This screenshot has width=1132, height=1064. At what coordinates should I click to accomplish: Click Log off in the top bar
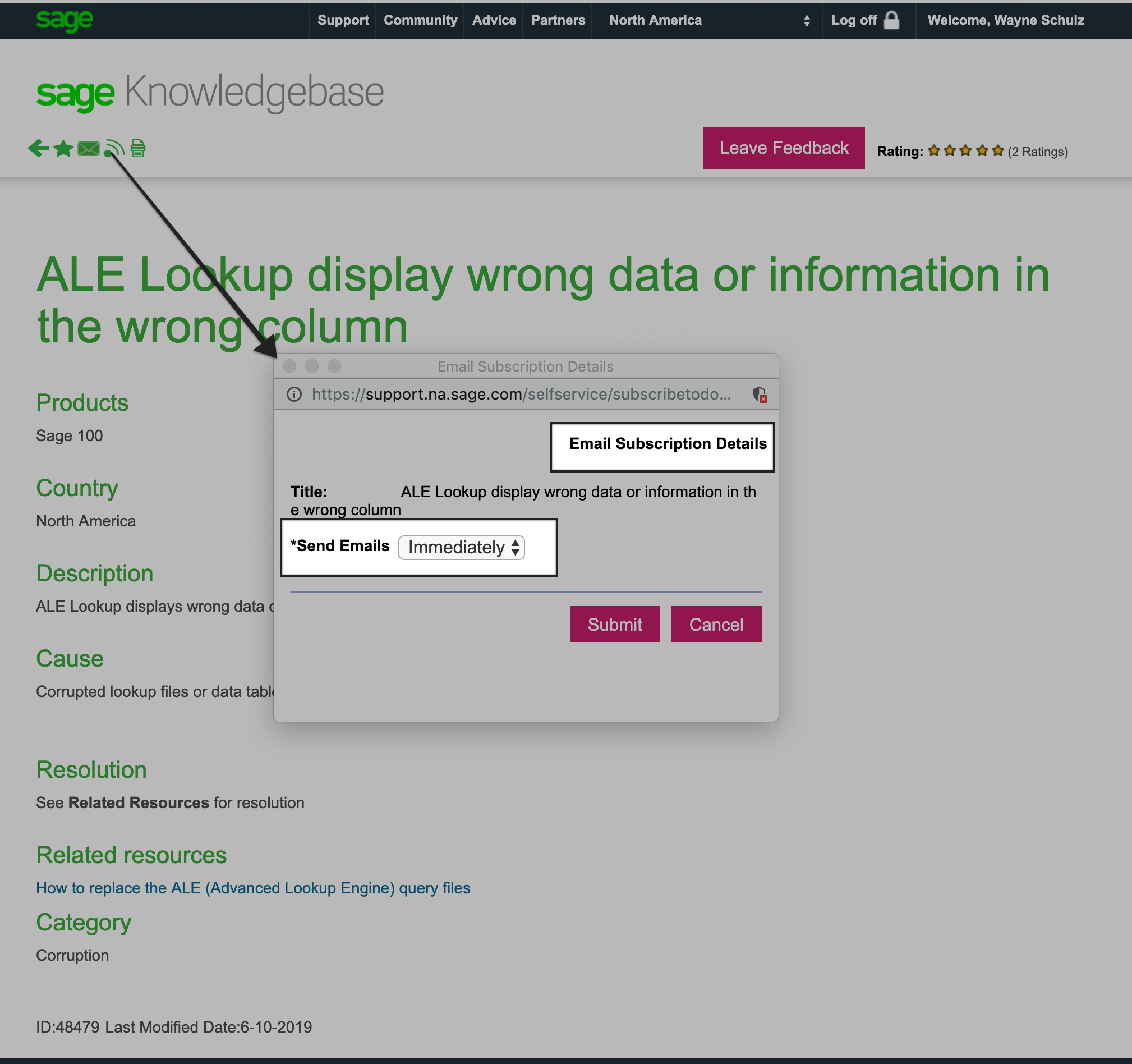[854, 21]
